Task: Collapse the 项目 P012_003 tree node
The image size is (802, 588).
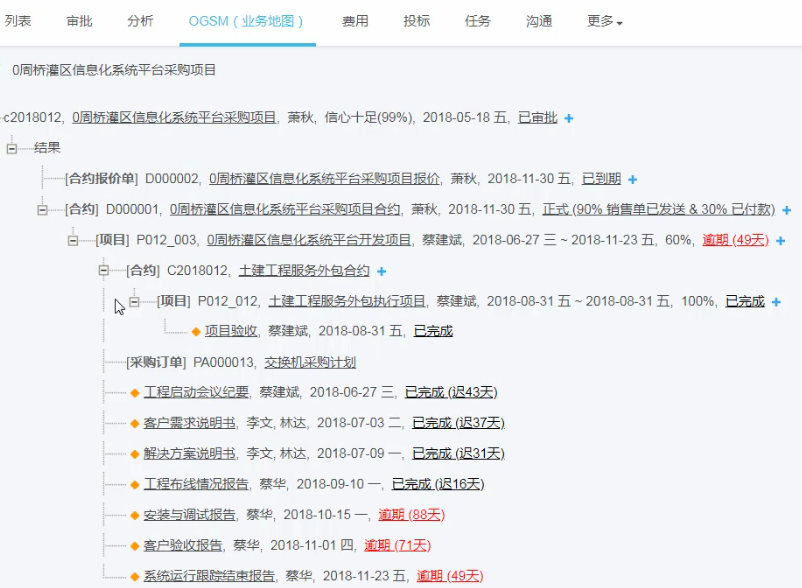Action: tap(74, 240)
